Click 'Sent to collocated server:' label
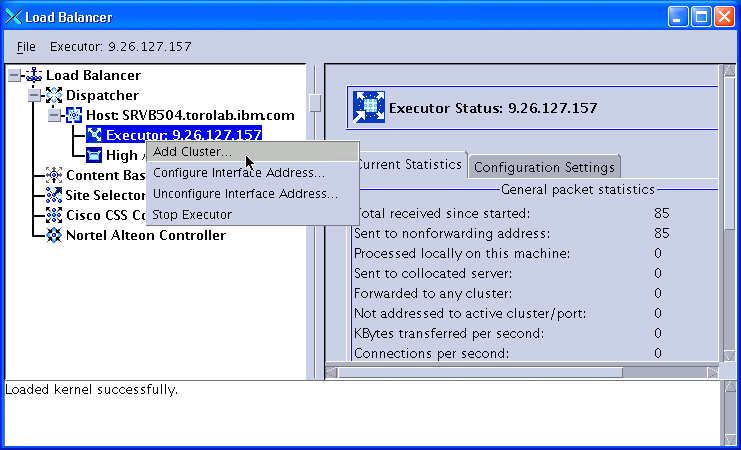The height and width of the screenshot is (450, 741). click(433, 274)
